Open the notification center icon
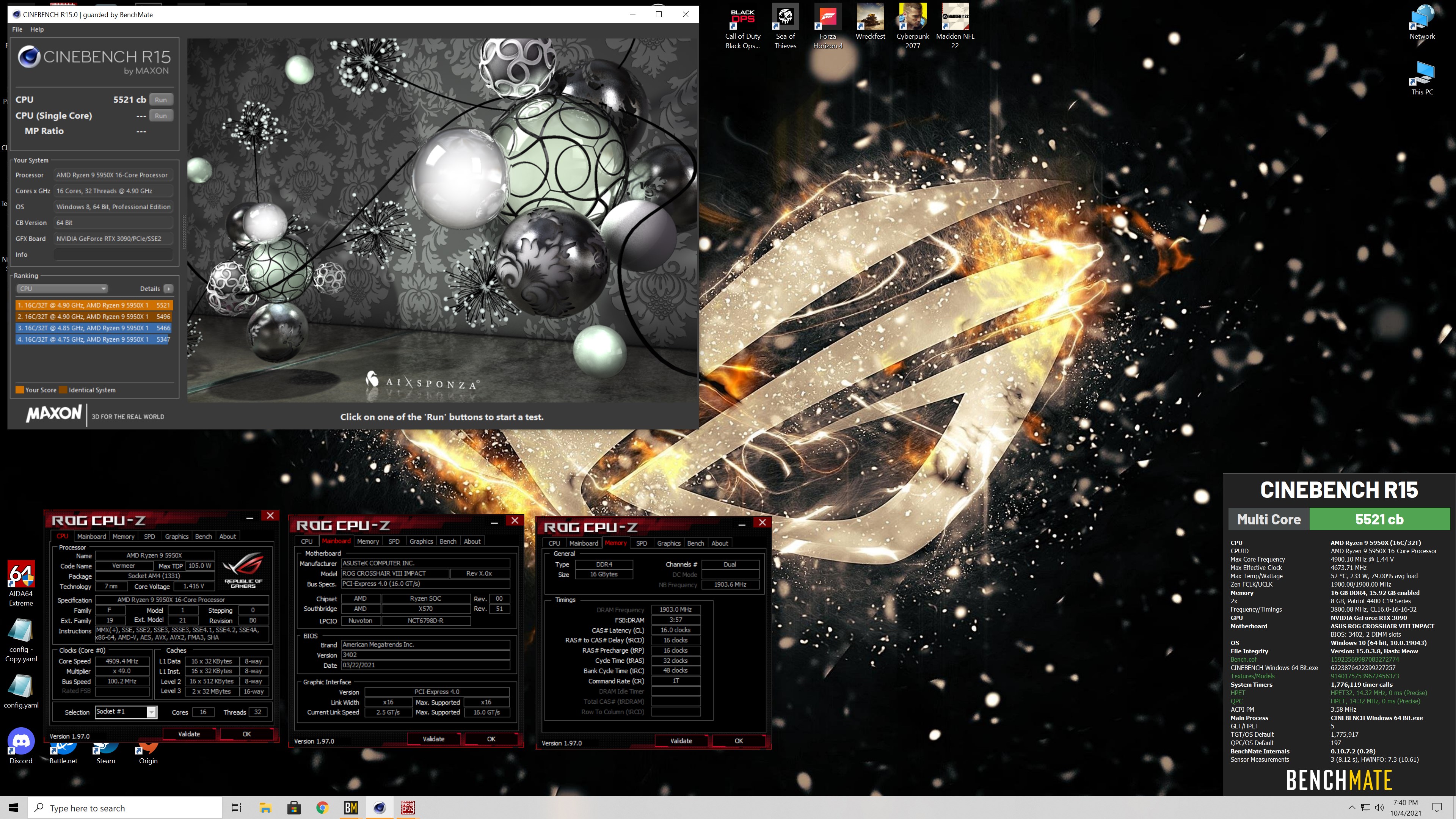Screen dimensions: 1456x819 coord(1437,808)
